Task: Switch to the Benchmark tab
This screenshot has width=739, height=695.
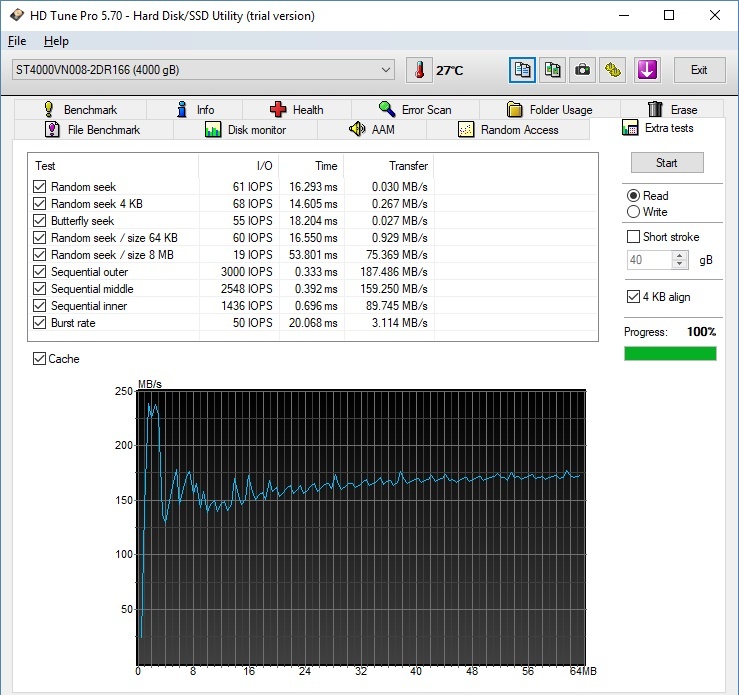Action: click(80, 109)
